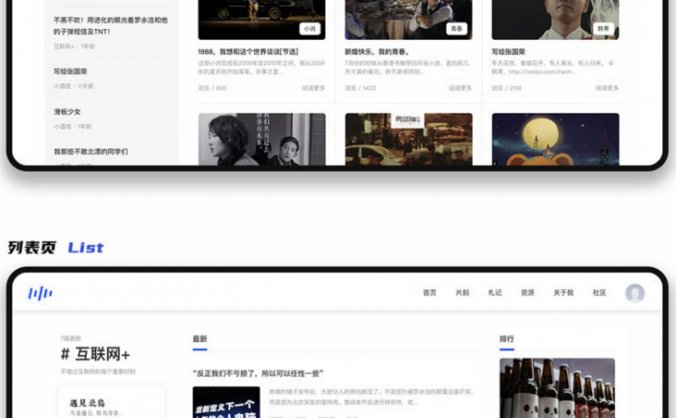Open the thumbnail of the man in a white shirt
This screenshot has height=418, width=676.
(x=555, y=20)
